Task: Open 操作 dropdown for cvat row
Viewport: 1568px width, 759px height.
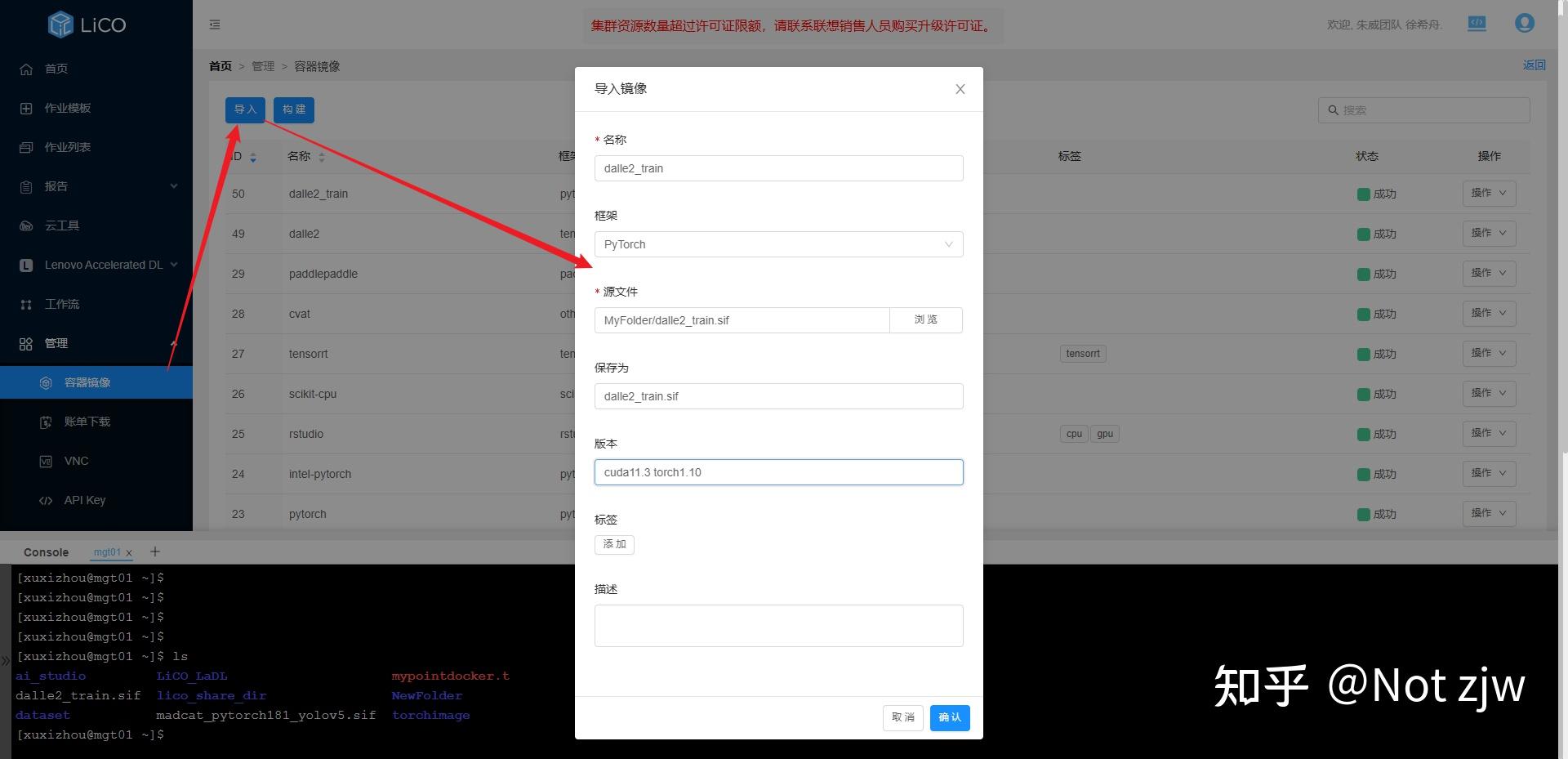Action: tap(1489, 314)
